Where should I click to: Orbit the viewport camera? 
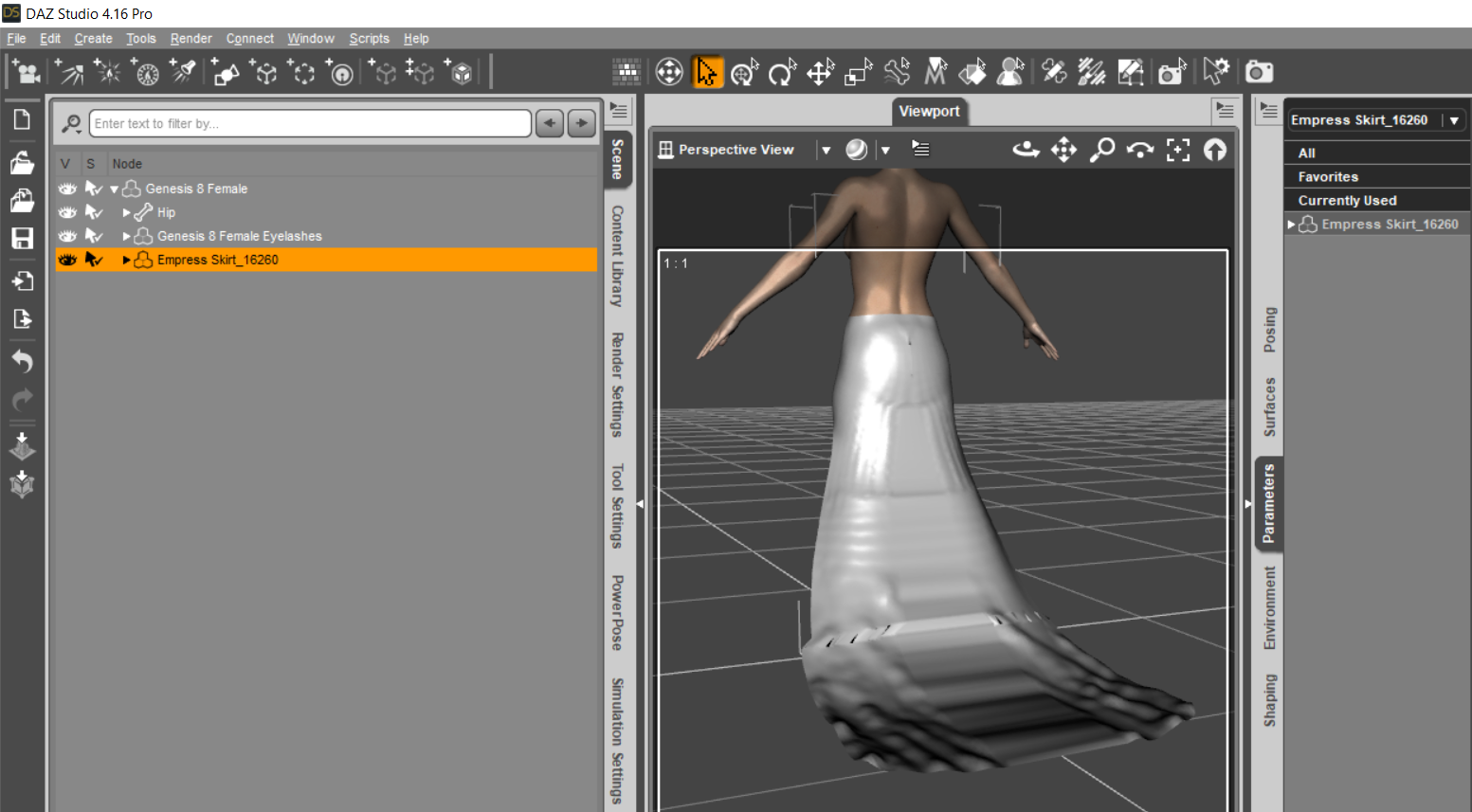[1026, 150]
